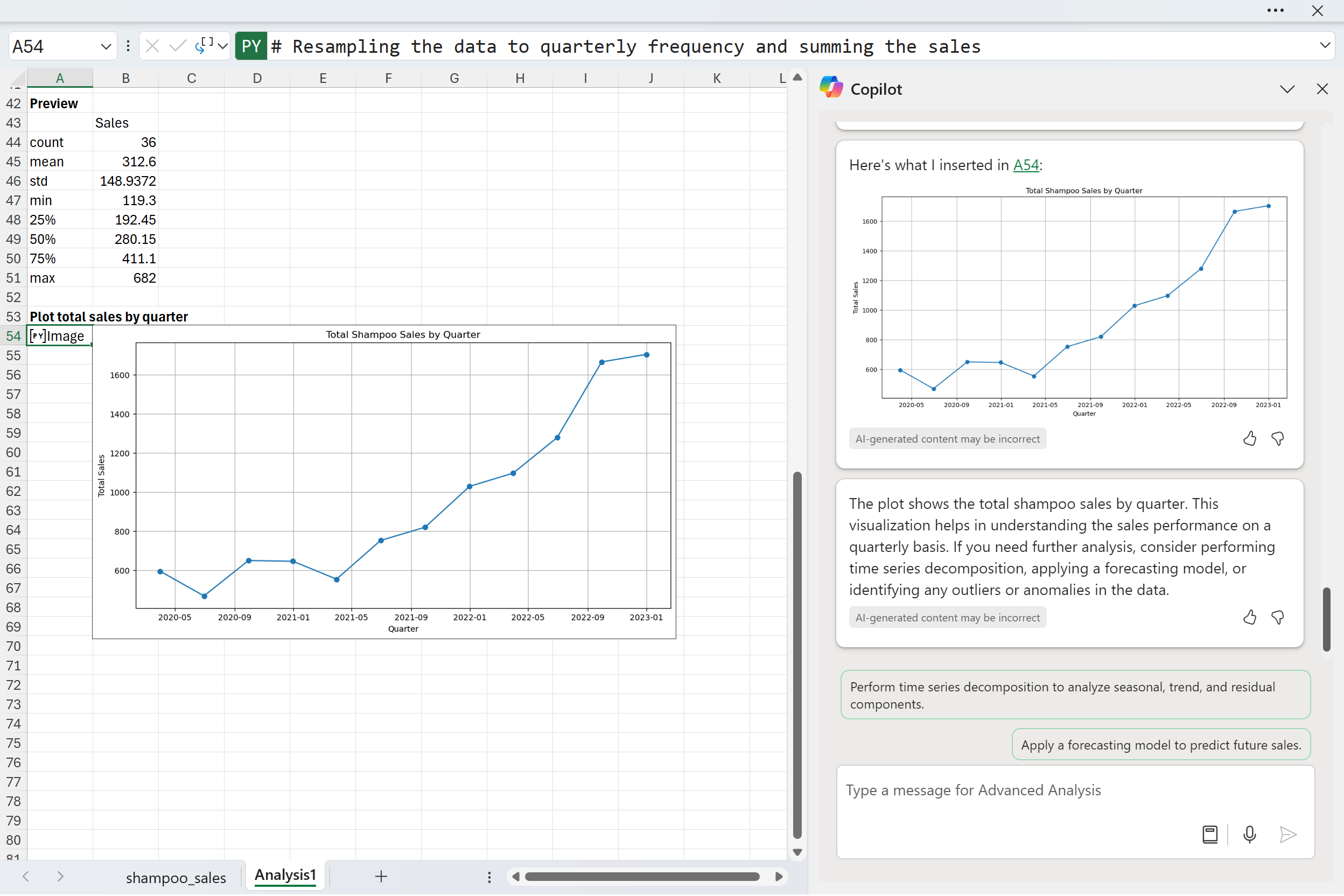Open the Python output type dropdown
This screenshot has height=896, width=1344.
(x=223, y=46)
